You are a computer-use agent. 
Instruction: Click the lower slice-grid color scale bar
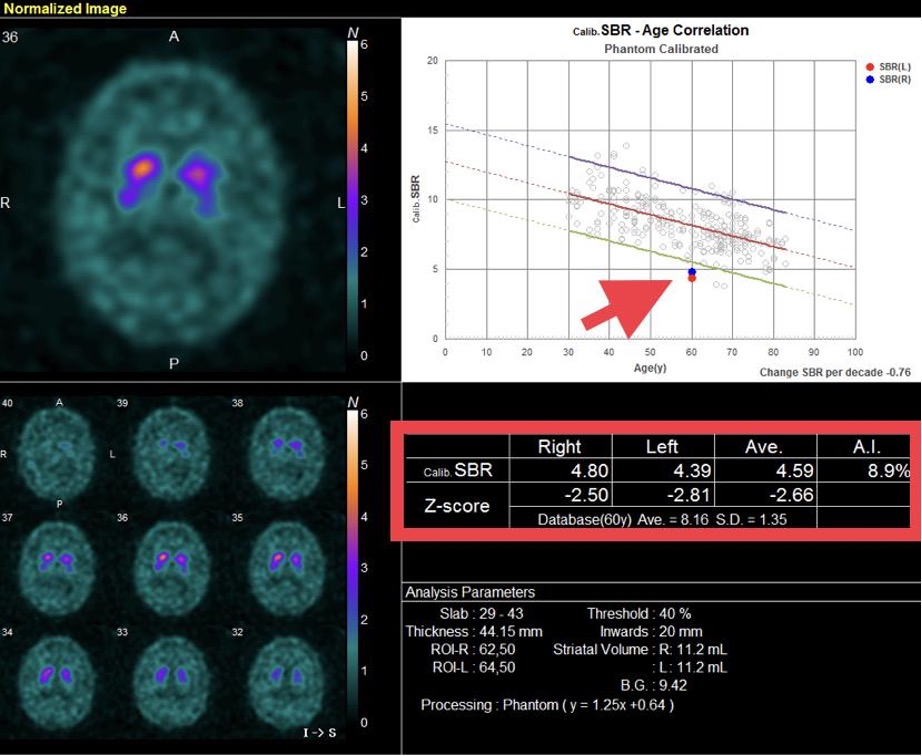351,567
